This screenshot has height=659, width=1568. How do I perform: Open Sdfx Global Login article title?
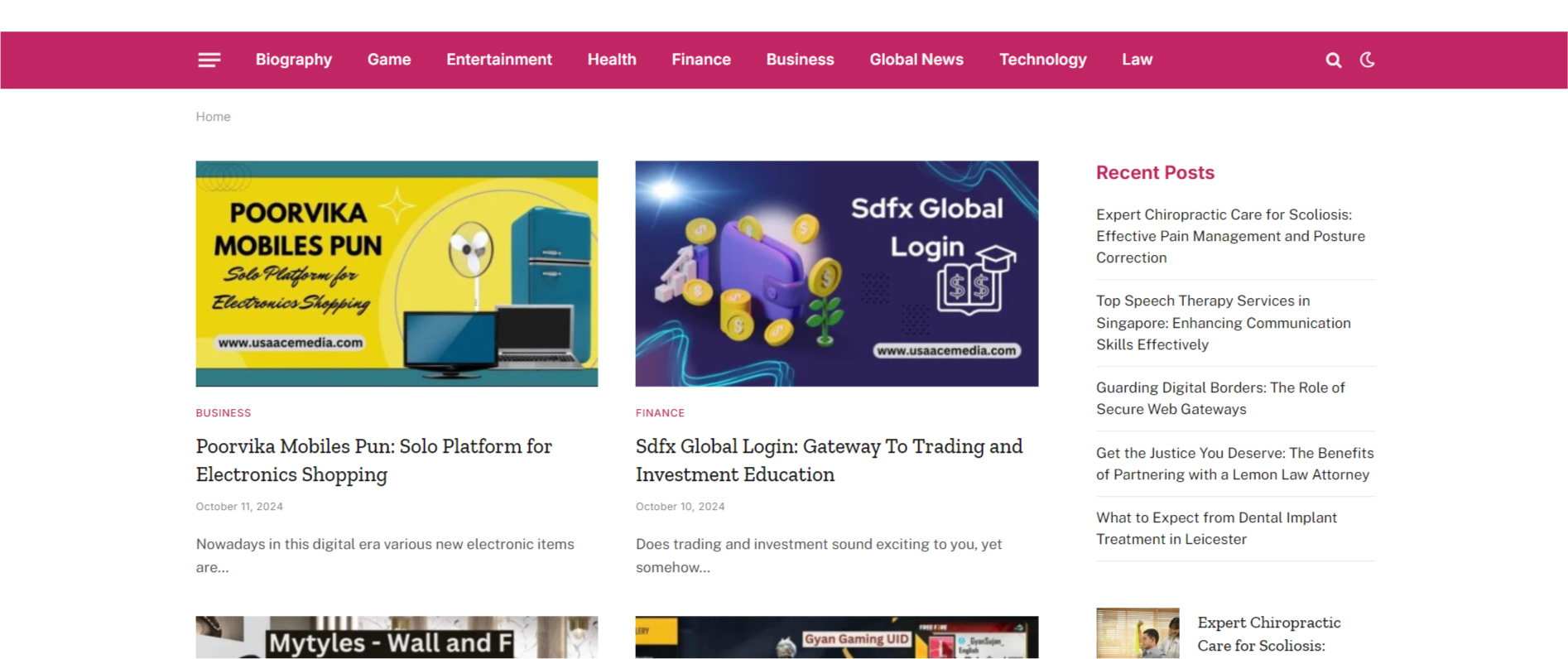(830, 460)
